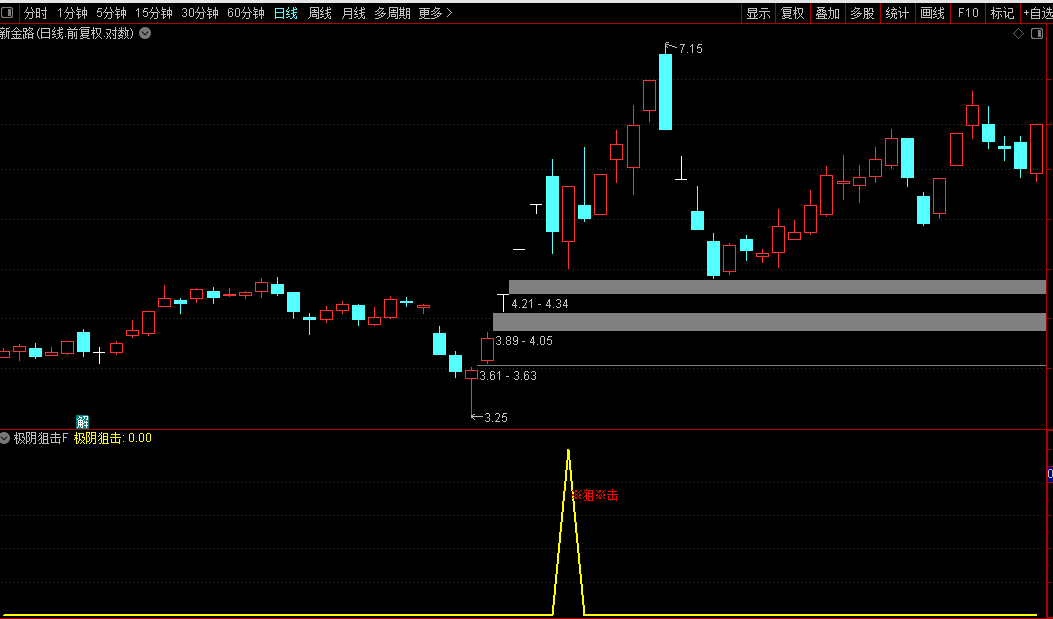
Task: Open F10 company information
Action: tap(968, 13)
